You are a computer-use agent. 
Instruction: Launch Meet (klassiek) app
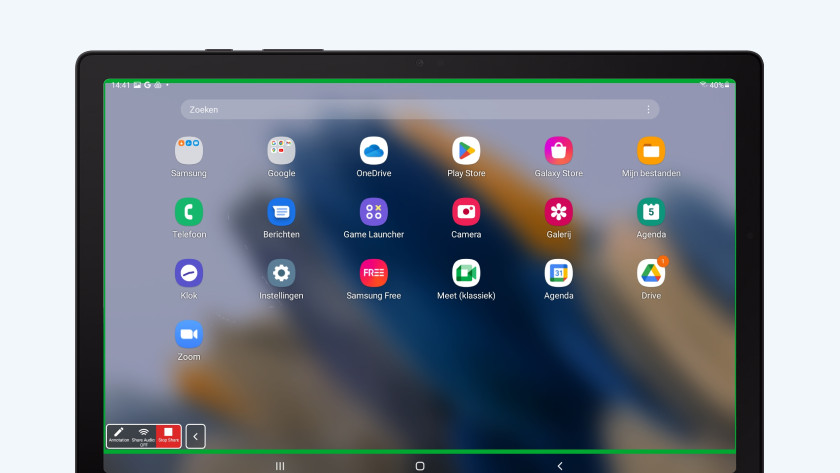point(466,273)
